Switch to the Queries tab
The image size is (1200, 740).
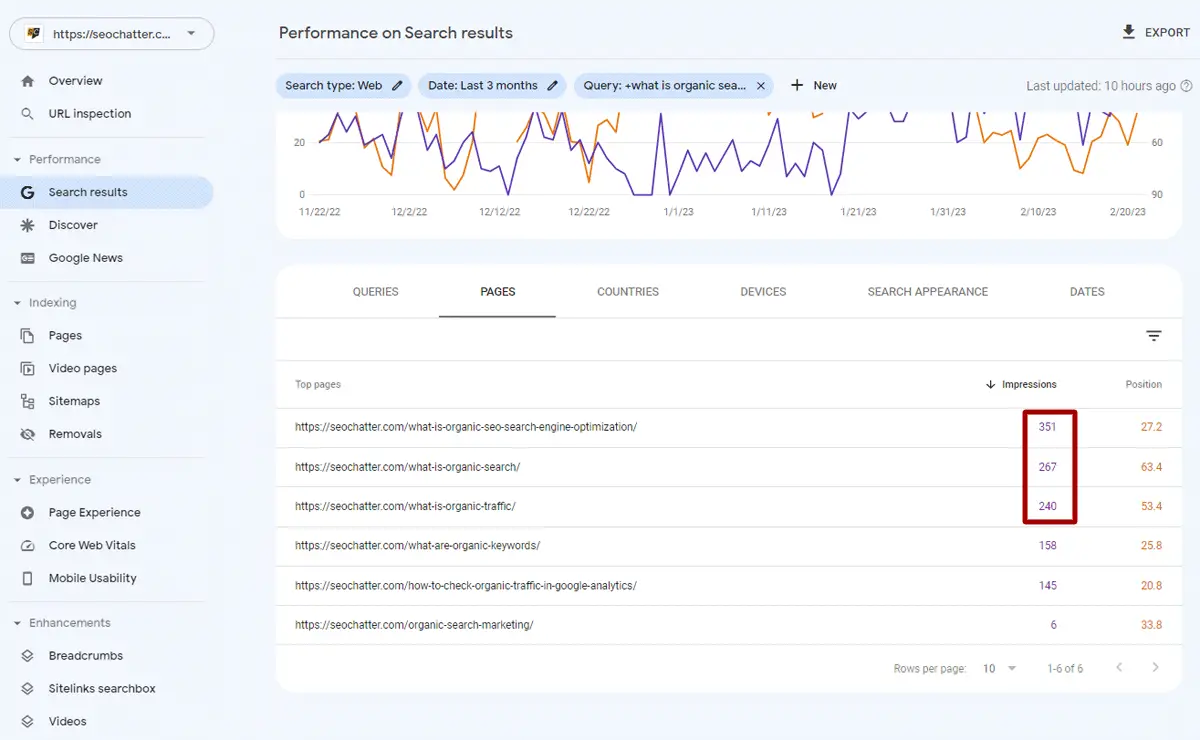(x=376, y=292)
